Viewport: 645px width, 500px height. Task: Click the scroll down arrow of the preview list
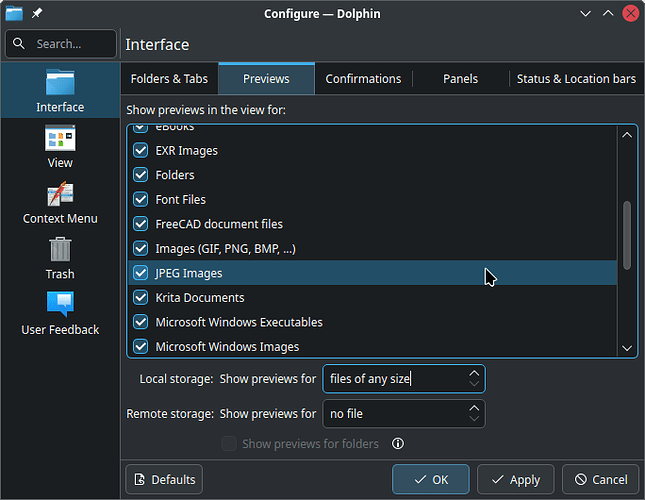[627, 348]
